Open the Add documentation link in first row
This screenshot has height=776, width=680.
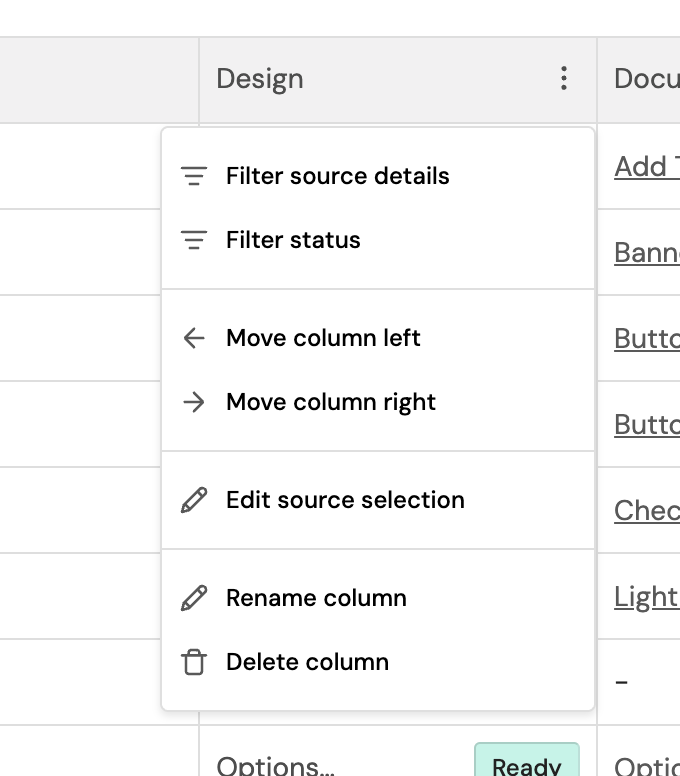pos(646,167)
